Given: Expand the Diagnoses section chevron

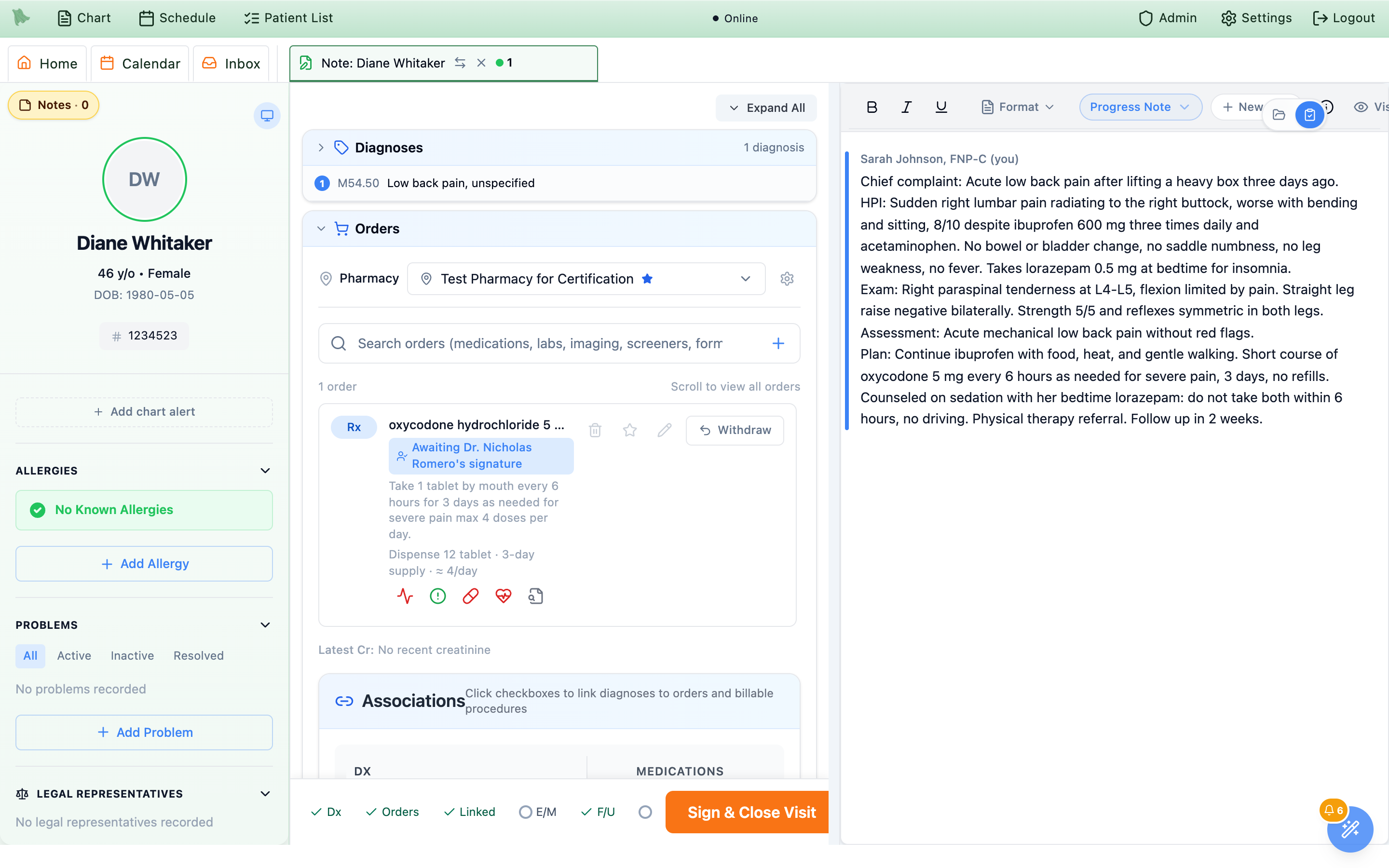Looking at the screenshot, I should coord(321,148).
